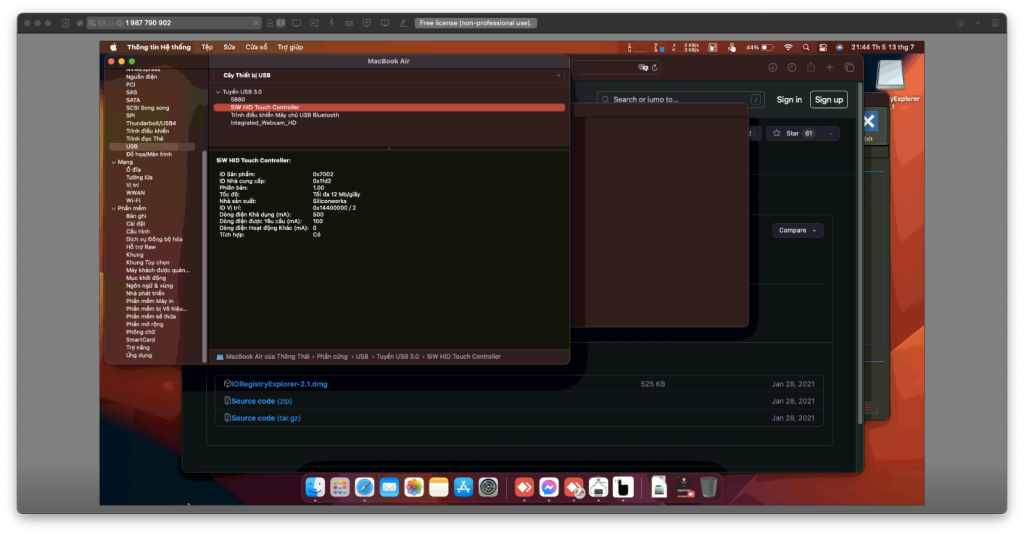
Task: Open the Compare dropdown on GitHub
Action: [797, 231]
